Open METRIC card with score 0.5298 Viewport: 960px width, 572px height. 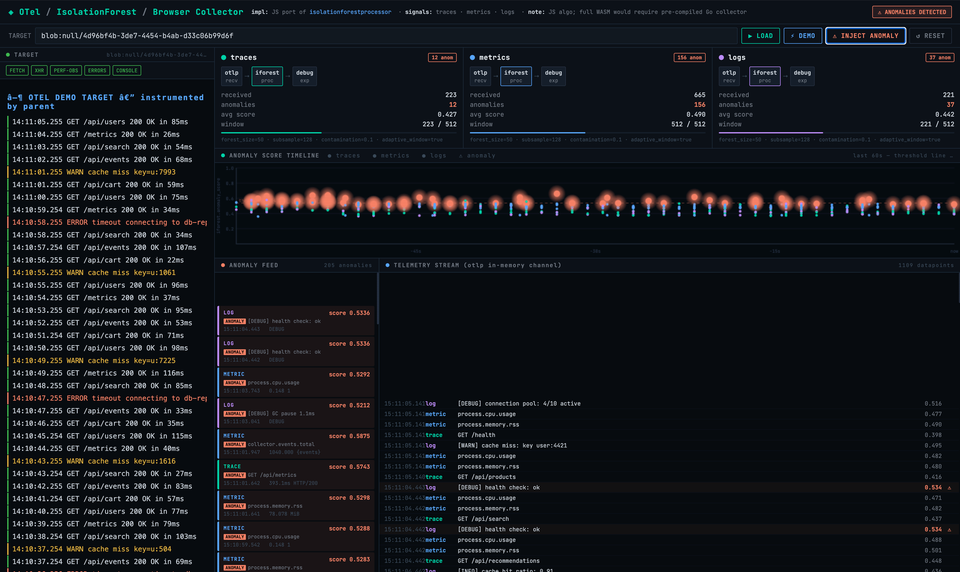tap(296, 505)
